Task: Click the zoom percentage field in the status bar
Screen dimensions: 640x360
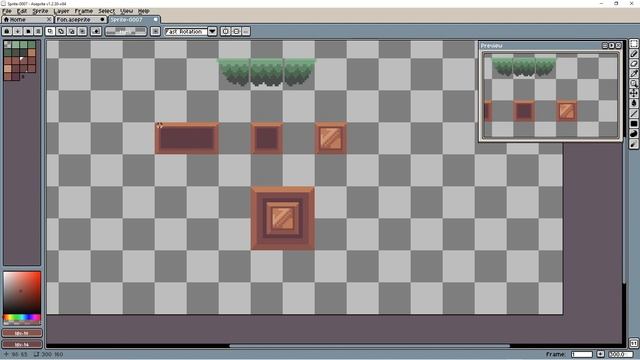Action: tap(621, 354)
